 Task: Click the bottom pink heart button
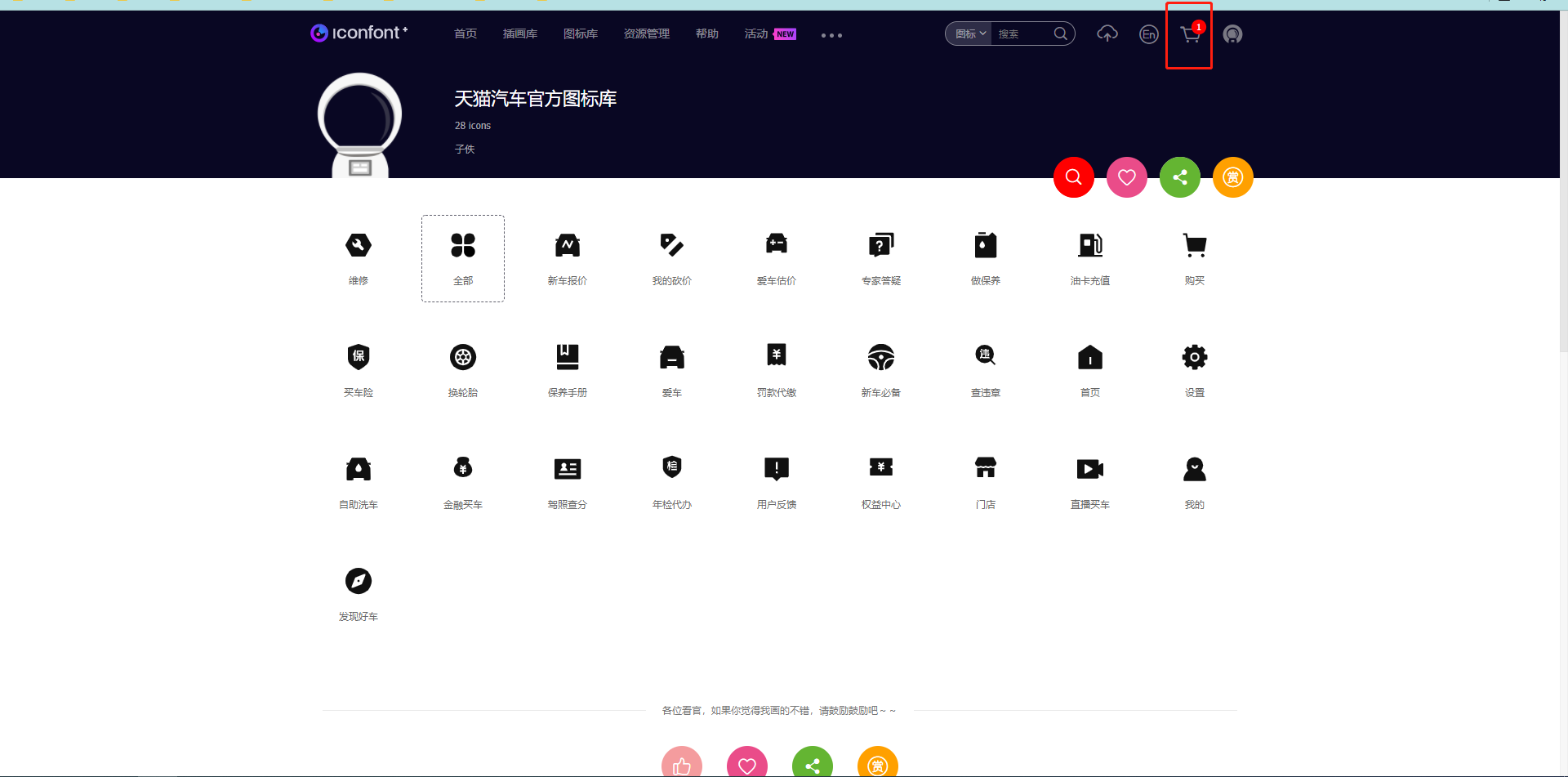coord(747,763)
